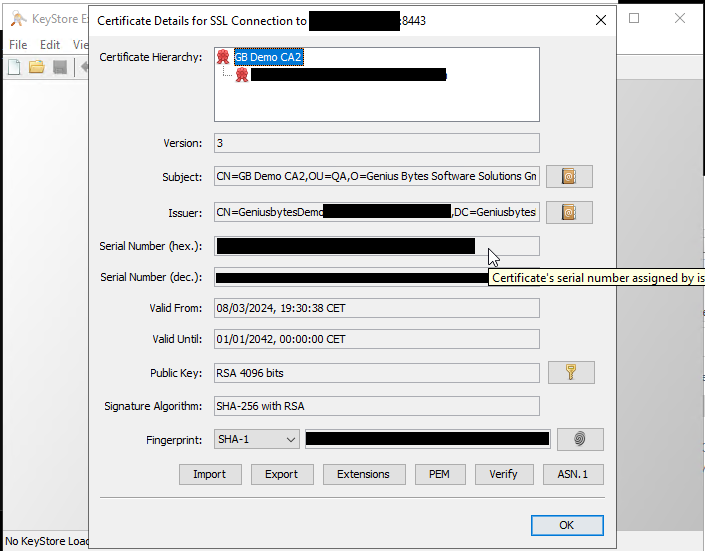Select the child certificate rosette icon

coord(242,75)
